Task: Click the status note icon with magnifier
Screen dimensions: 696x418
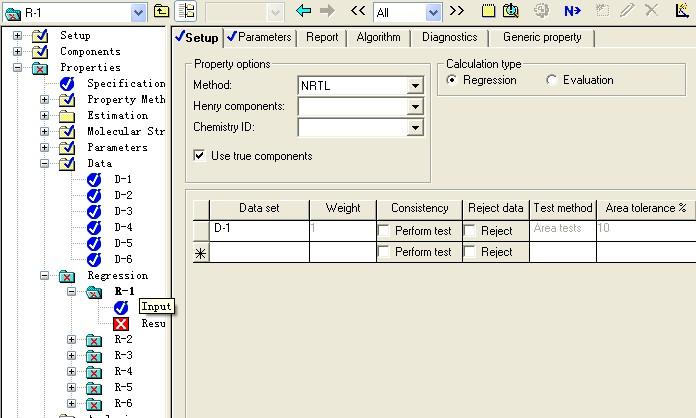Action: [510, 11]
